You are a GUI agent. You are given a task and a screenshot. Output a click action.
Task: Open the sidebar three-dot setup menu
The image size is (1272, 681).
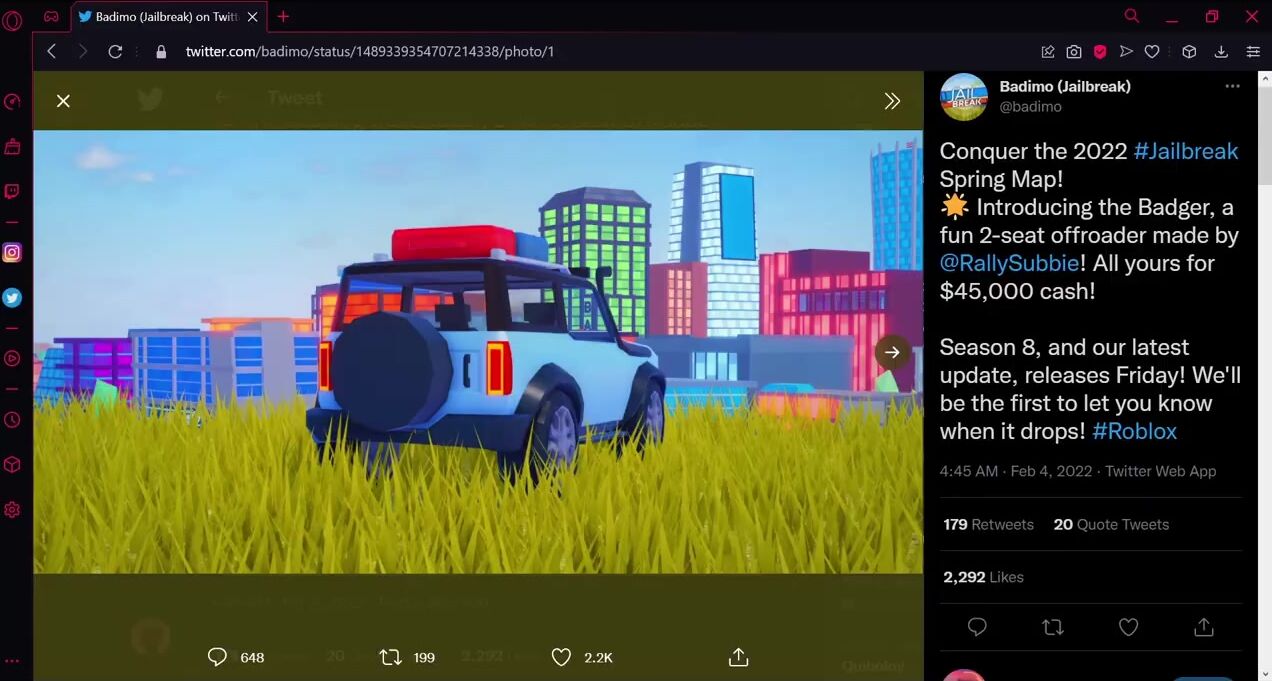(x=12, y=662)
